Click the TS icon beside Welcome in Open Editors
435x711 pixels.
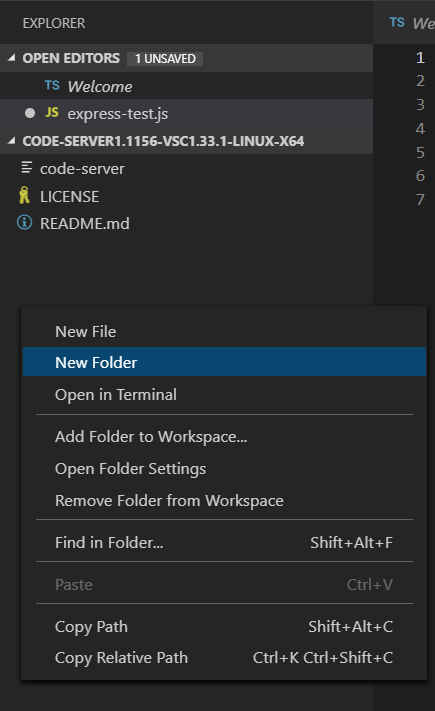(52, 86)
